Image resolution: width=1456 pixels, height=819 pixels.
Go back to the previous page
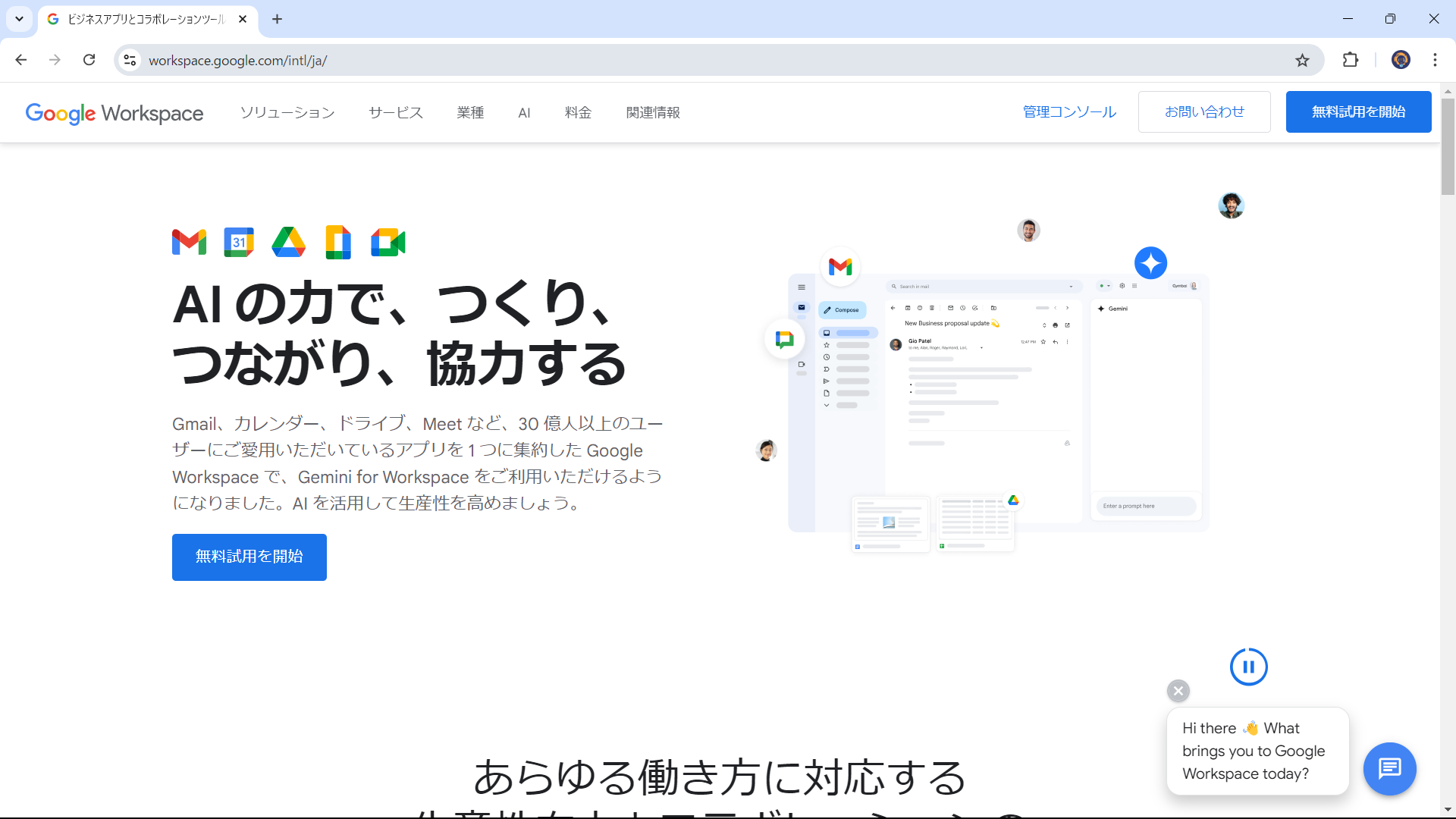pos(21,60)
